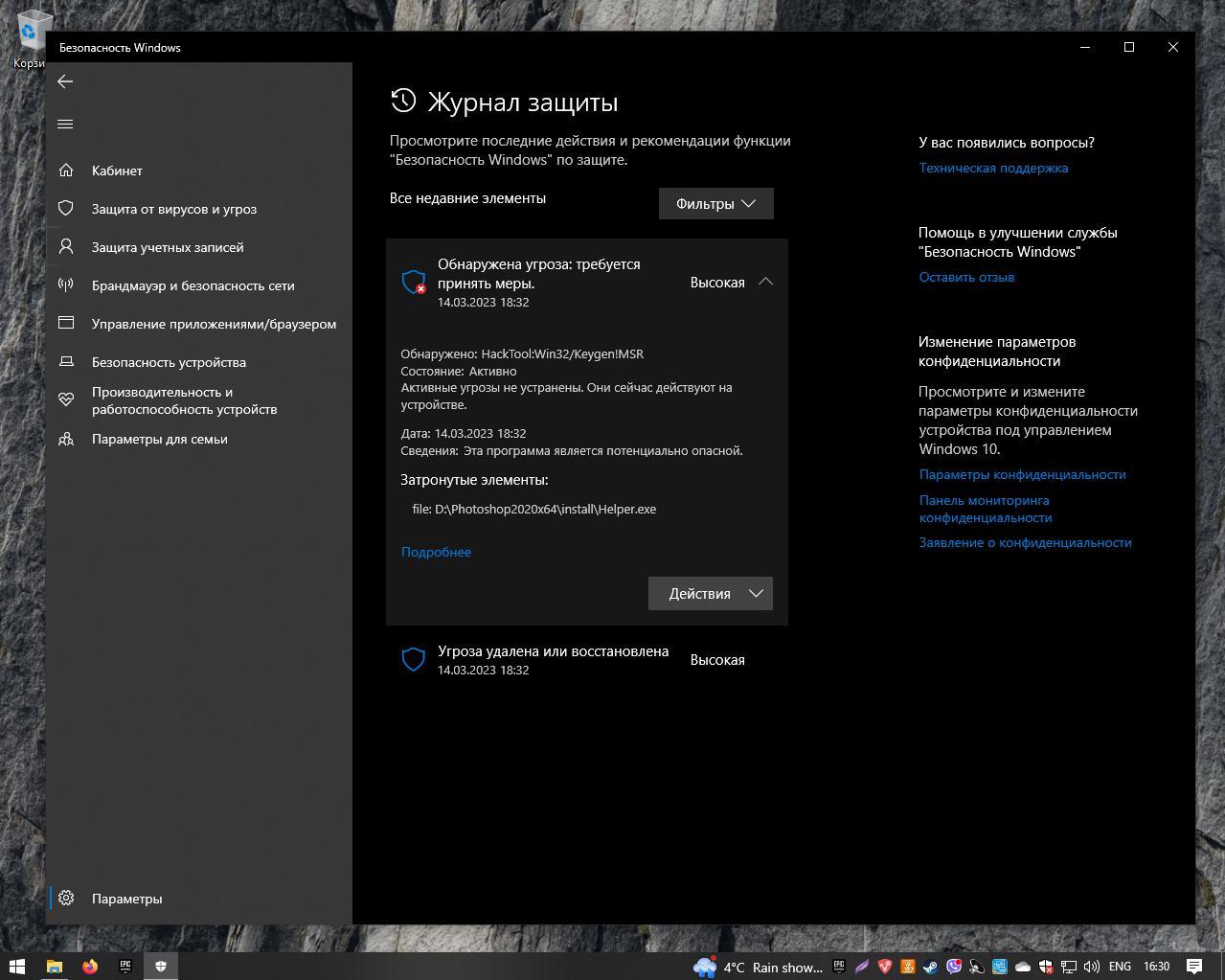This screenshot has height=980, width=1225.
Task: Open the Действия dropdown
Action: 710,593
